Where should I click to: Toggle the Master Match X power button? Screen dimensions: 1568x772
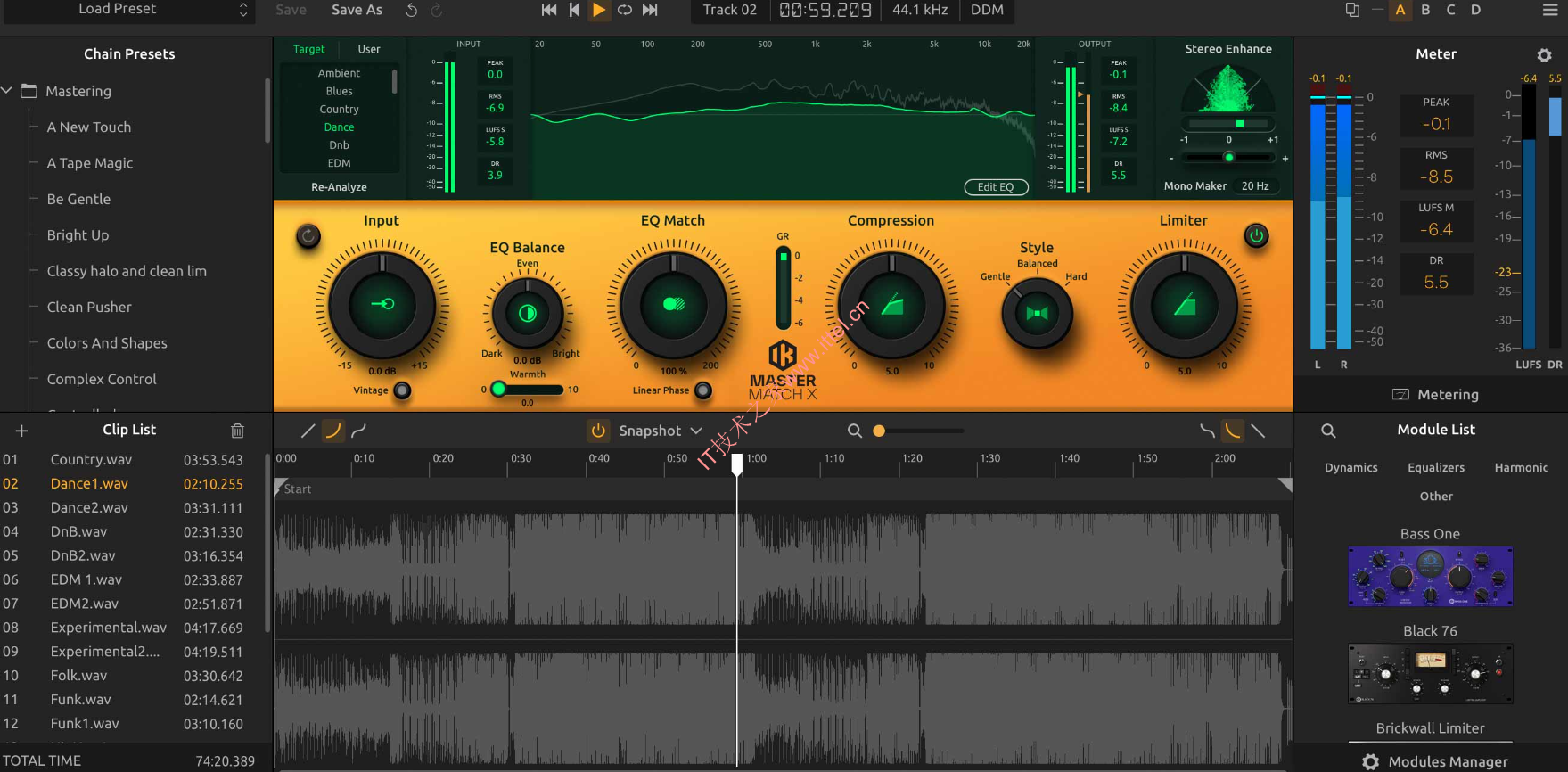click(x=1256, y=236)
